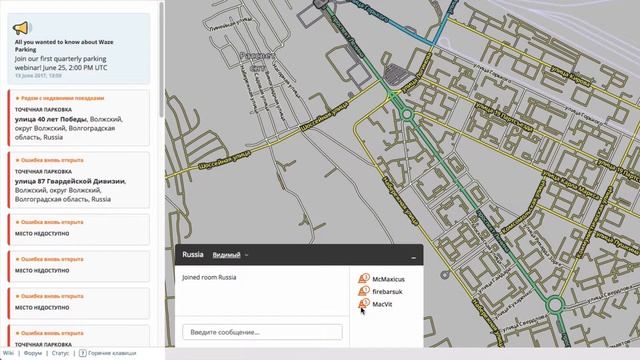640x360 pixels.
Task: Open feed item улица 87 Гвардейской Дивизии
Action: click(x=78, y=180)
